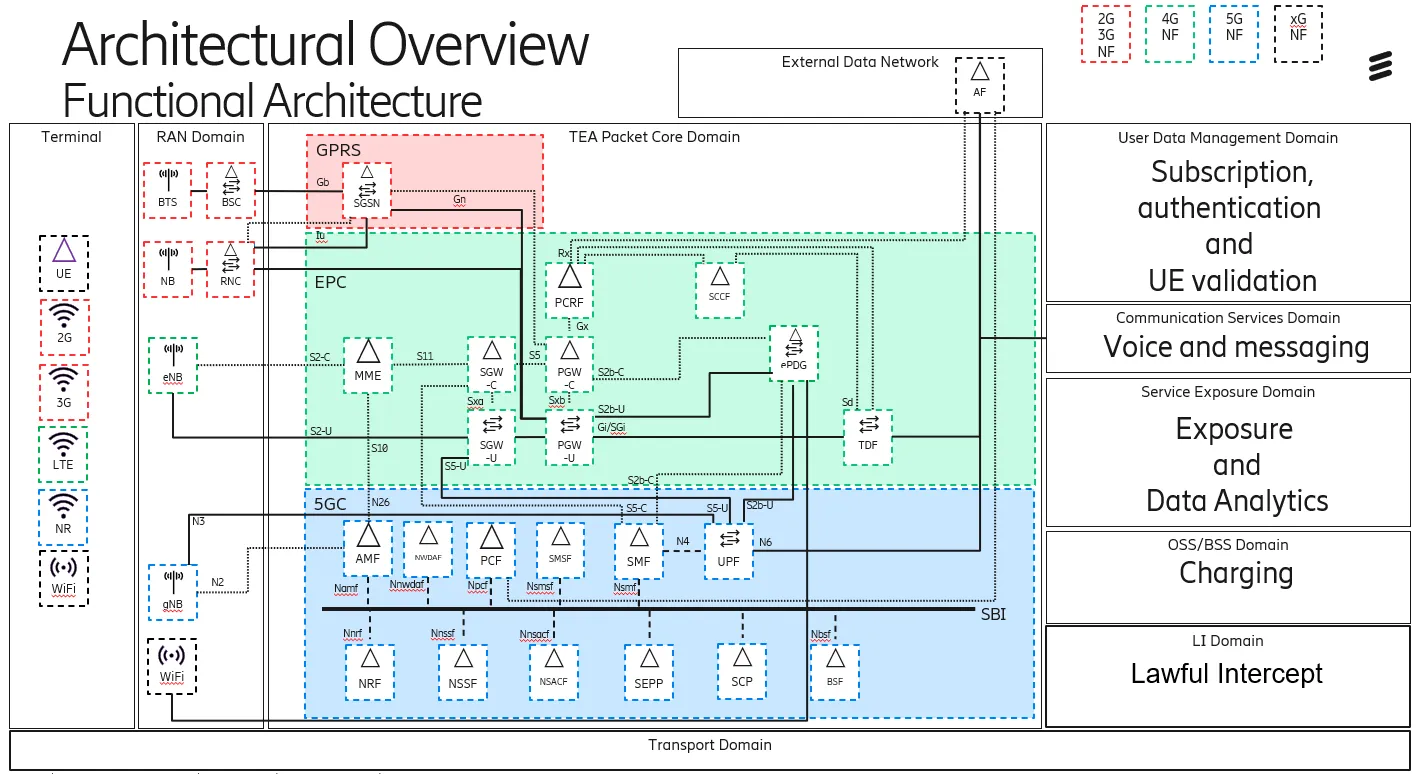
Task: Click the red 2G 3G NF legend box
Action: 1106,34
